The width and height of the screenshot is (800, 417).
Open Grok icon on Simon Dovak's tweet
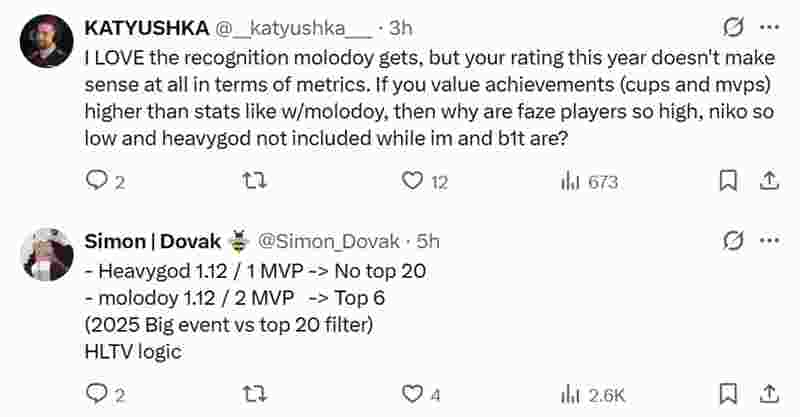pos(732,240)
